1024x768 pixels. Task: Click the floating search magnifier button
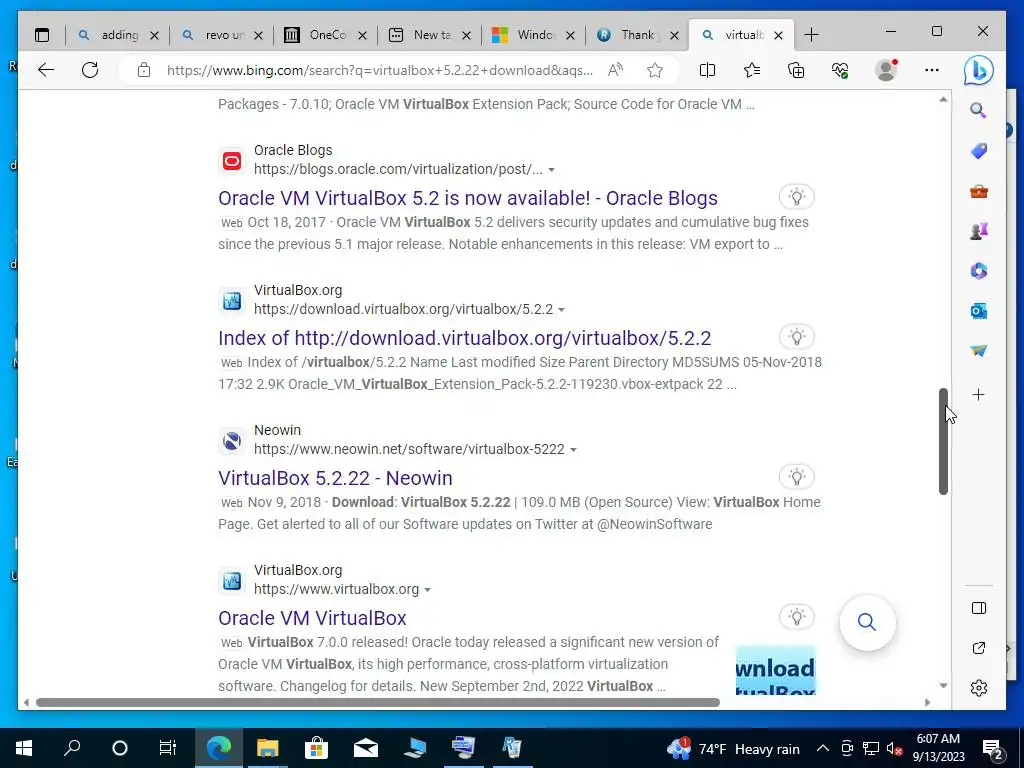(867, 622)
